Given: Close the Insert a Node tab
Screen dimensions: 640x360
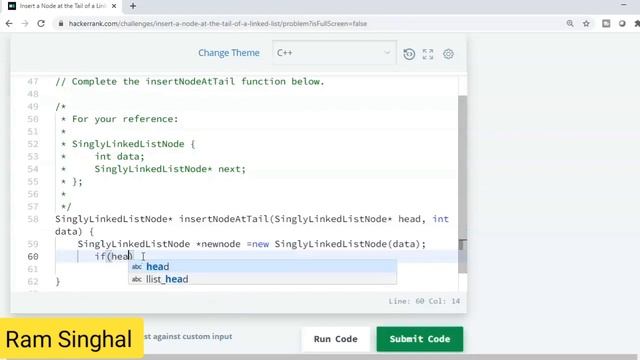Looking at the screenshot, I should click(114, 6).
